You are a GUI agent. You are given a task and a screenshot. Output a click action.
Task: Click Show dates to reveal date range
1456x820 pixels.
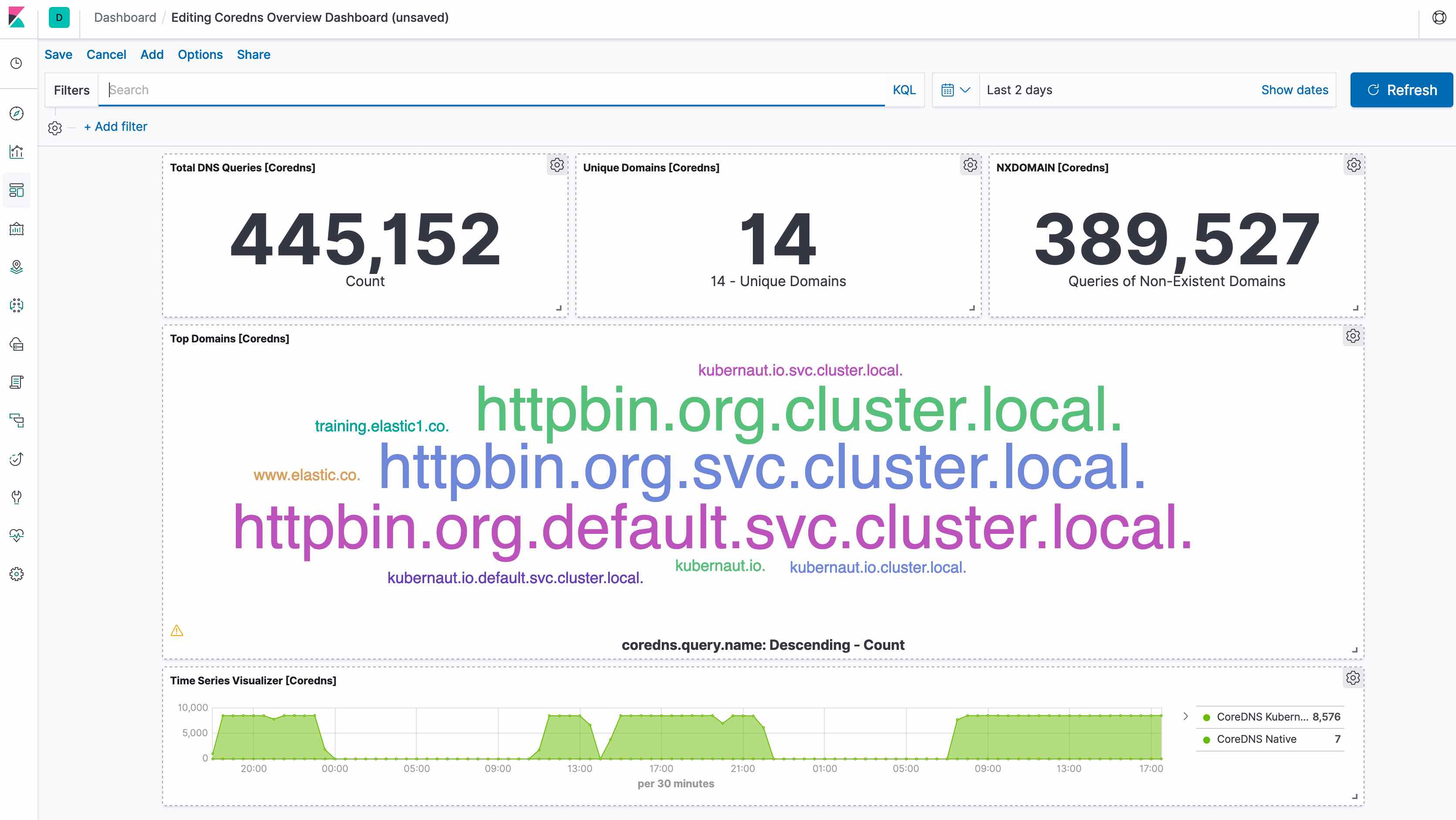point(1294,89)
